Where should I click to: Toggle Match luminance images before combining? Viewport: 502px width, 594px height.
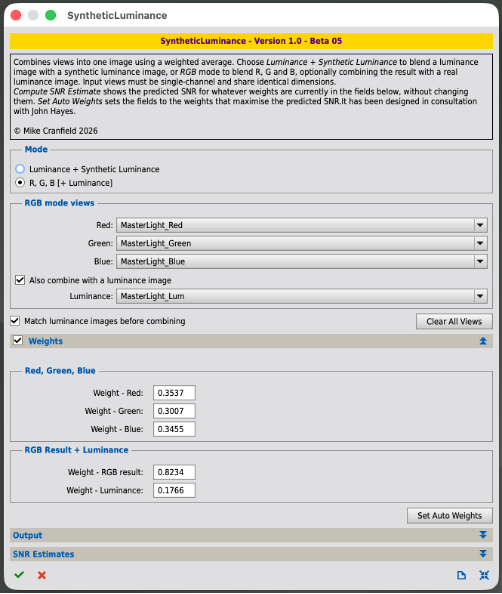(15, 321)
